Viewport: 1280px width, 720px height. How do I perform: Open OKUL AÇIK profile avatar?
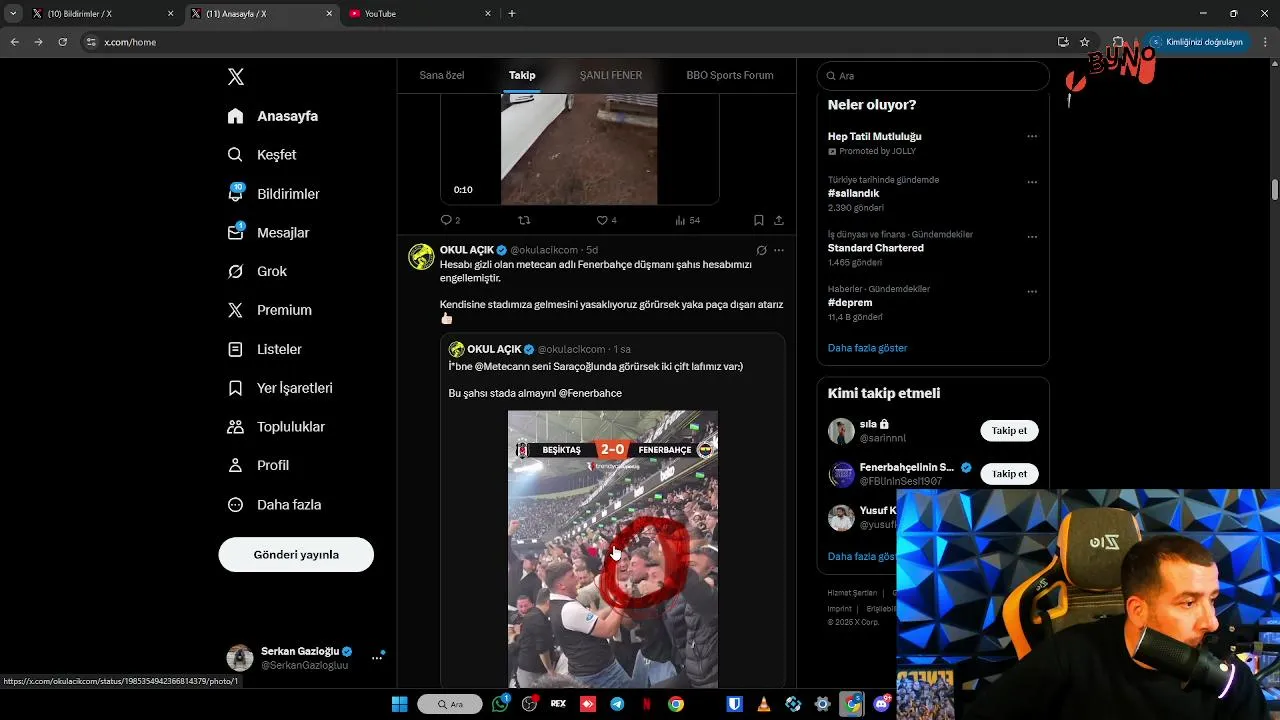tap(421, 256)
